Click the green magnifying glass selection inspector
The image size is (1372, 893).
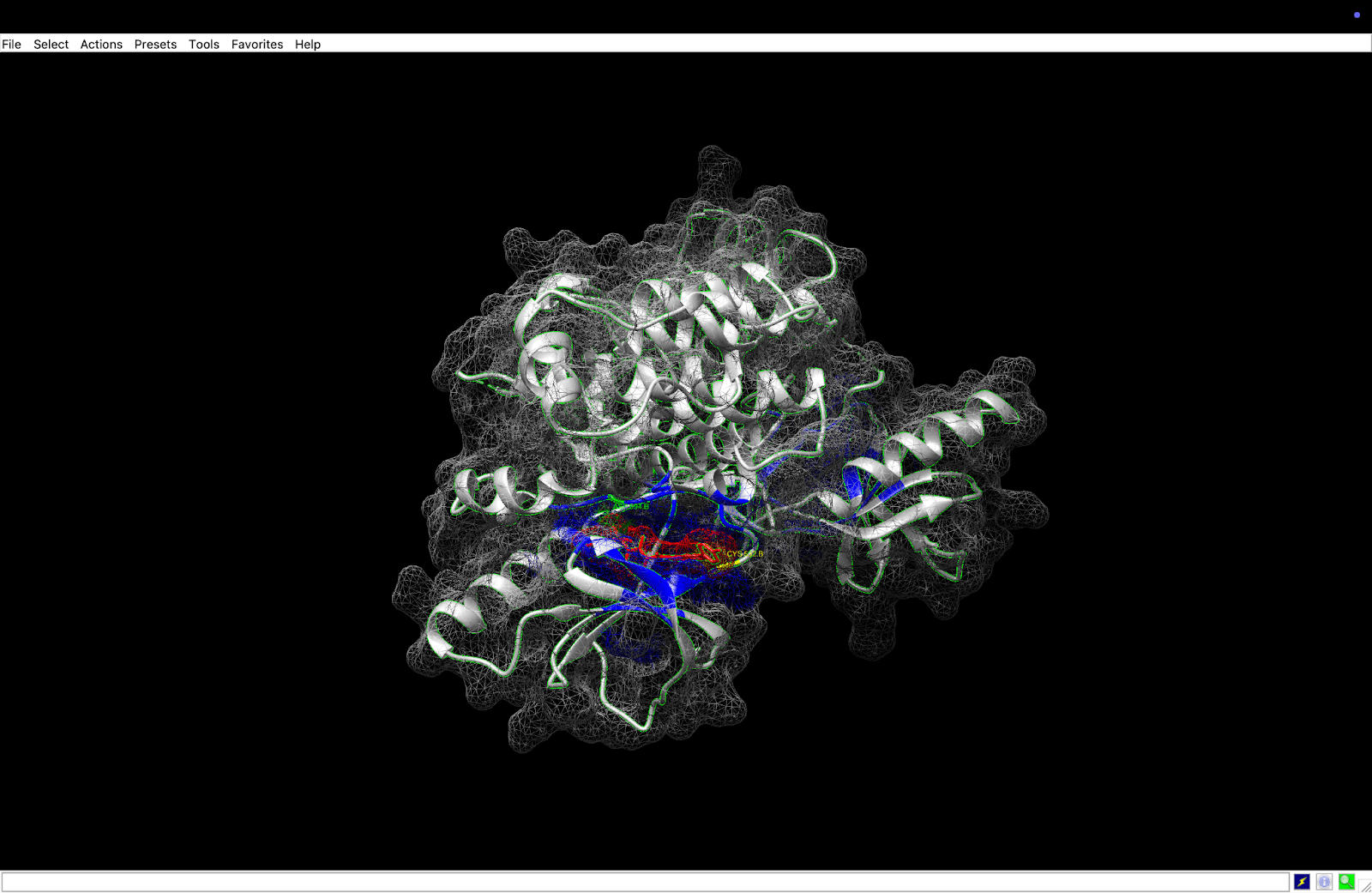(x=1346, y=882)
